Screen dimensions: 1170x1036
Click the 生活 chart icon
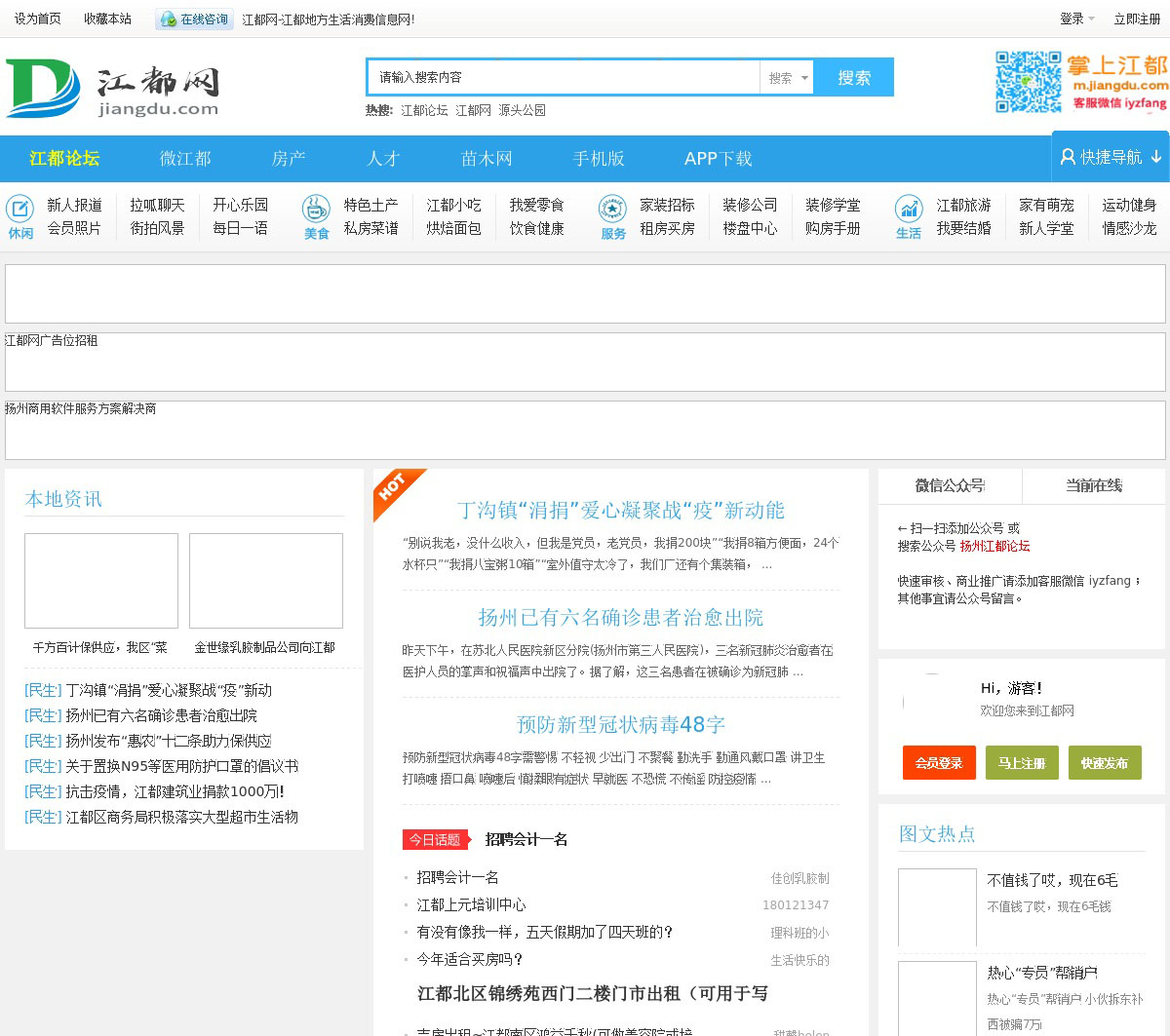(x=909, y=209)
